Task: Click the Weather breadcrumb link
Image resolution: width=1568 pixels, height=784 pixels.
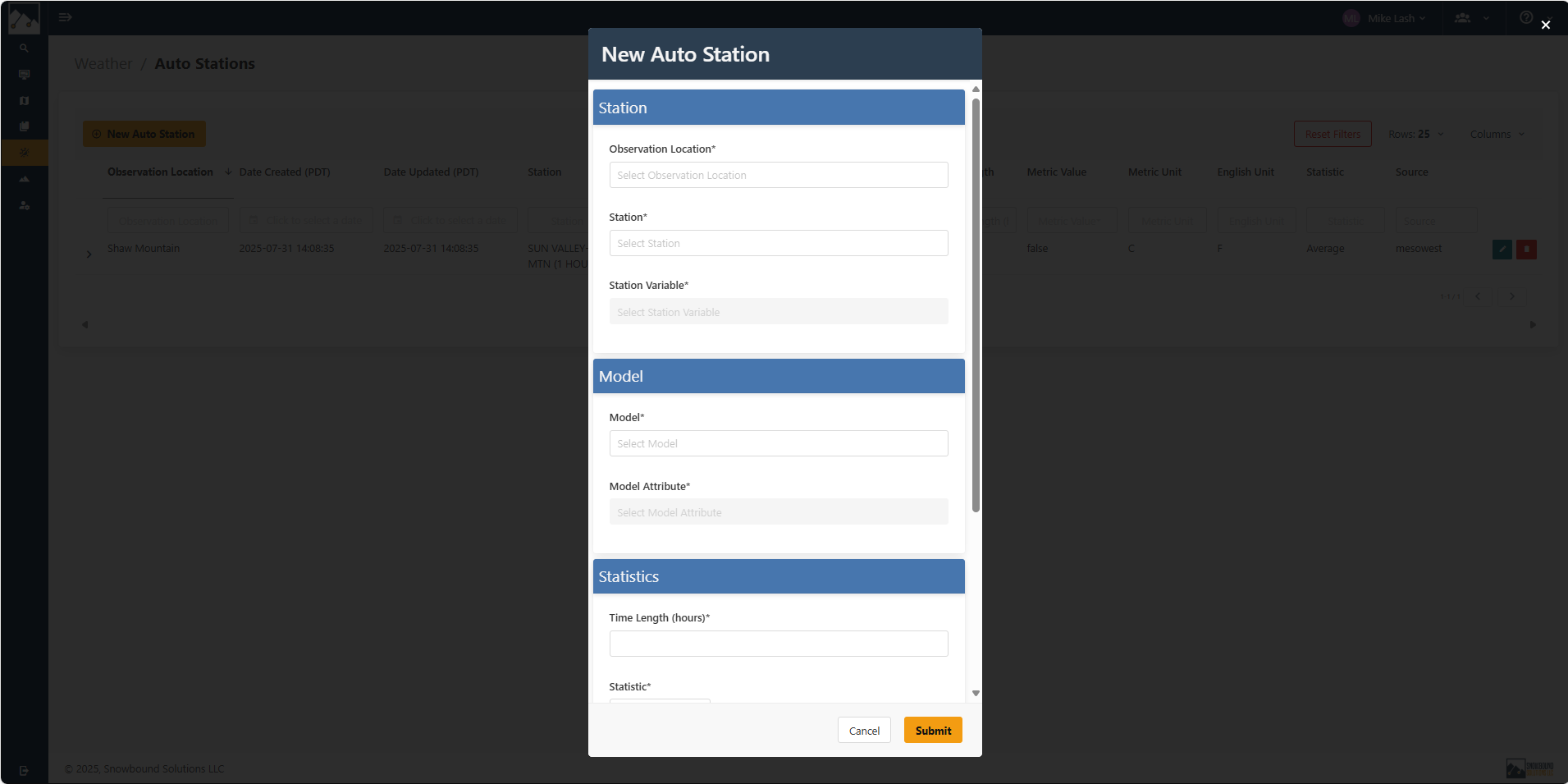Action: click(x=103, y=63)
